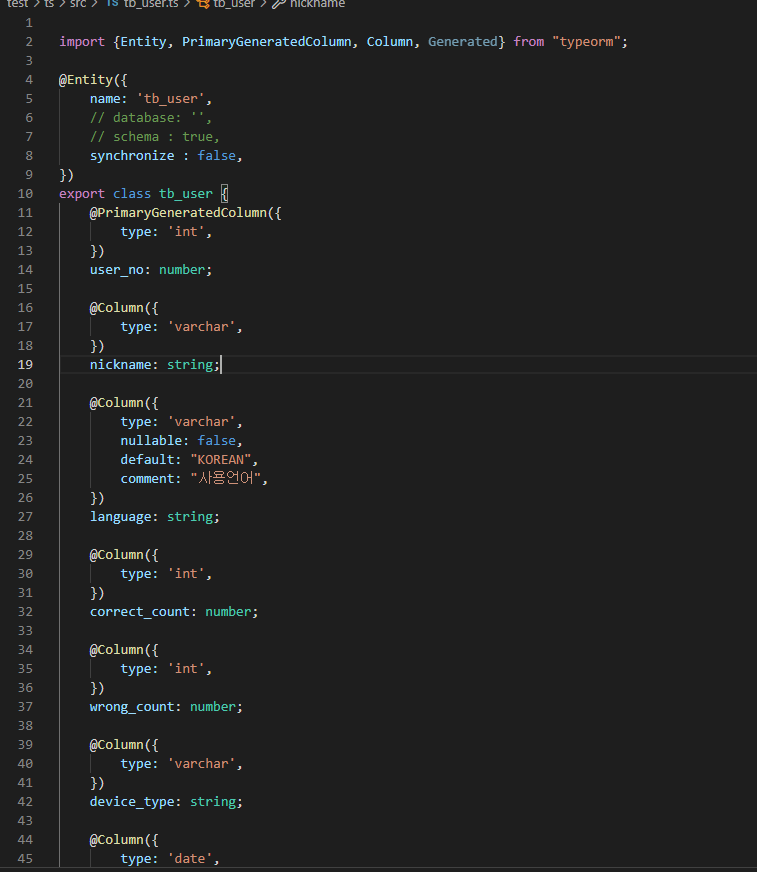Viewport: 757px width, 872px height.
Task: Click line number 19 in gutter
Action: coord(25,365)
